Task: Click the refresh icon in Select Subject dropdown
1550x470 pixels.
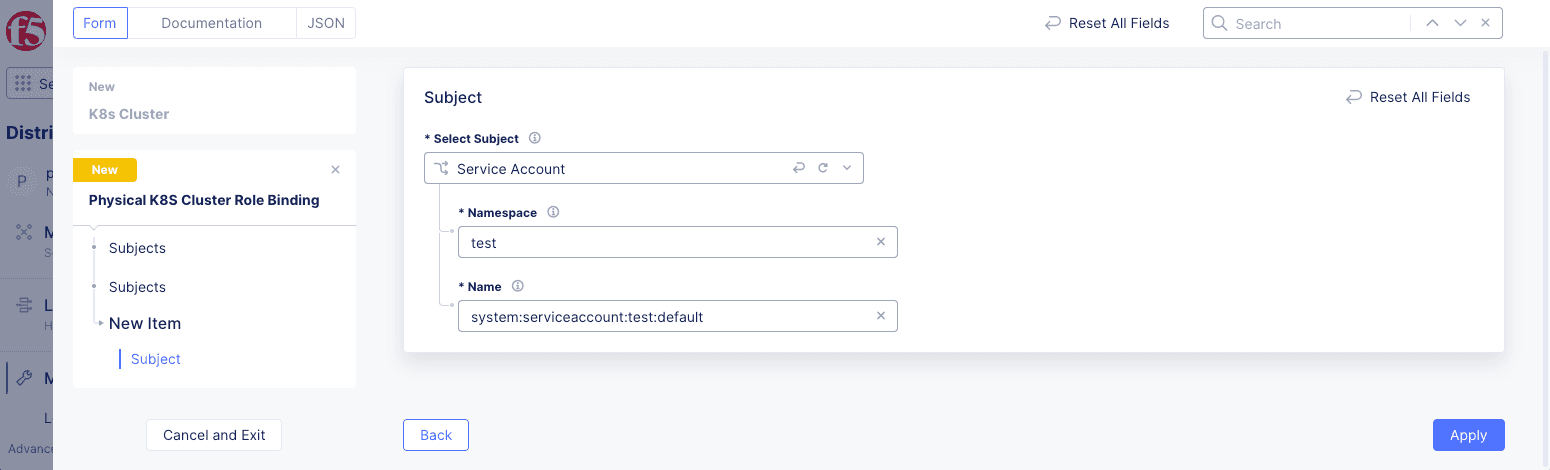Action: (x=823, y=168)
